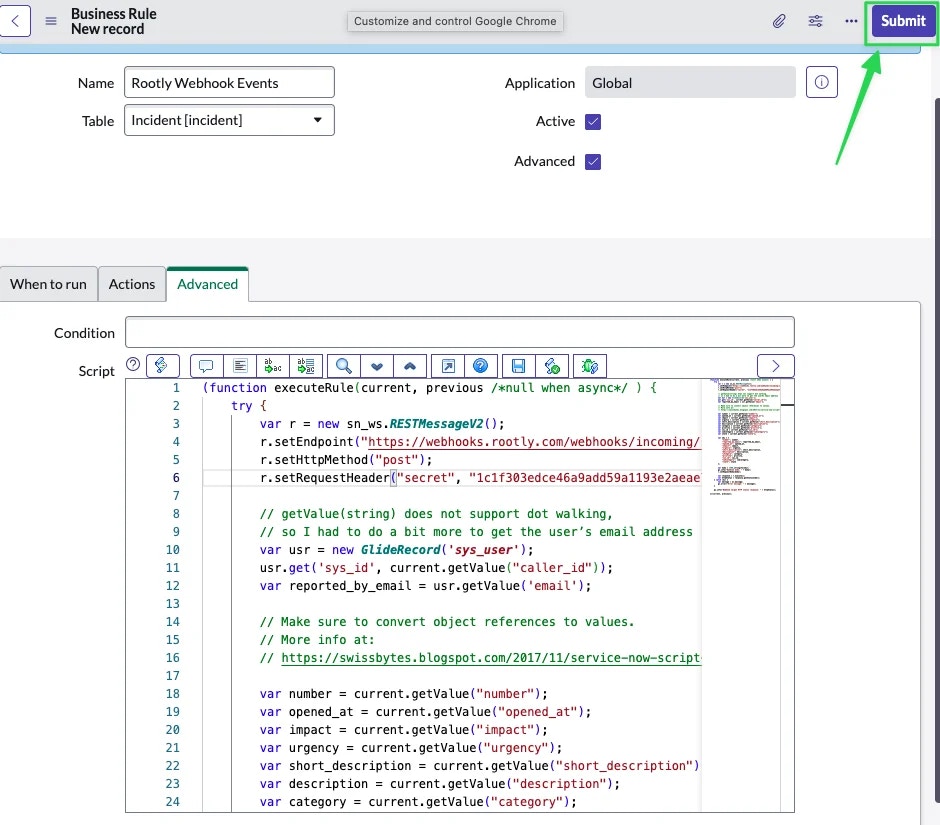Select the Advanced tab
Viewport: 940px width, 825px height.
click(x=207, y=284)
